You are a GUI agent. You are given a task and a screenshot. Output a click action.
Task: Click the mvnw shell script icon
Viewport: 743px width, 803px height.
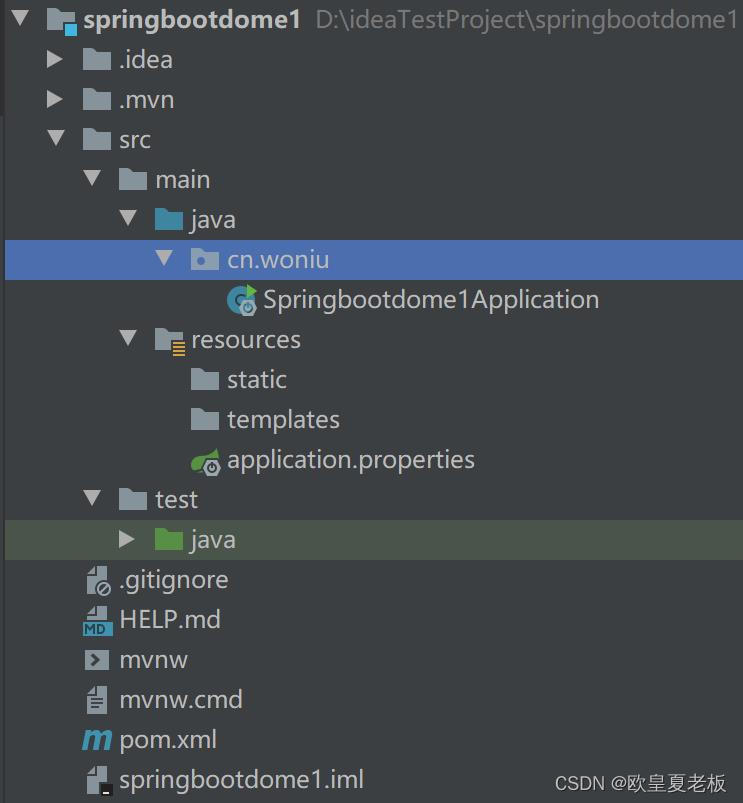[x=97, y=660]
